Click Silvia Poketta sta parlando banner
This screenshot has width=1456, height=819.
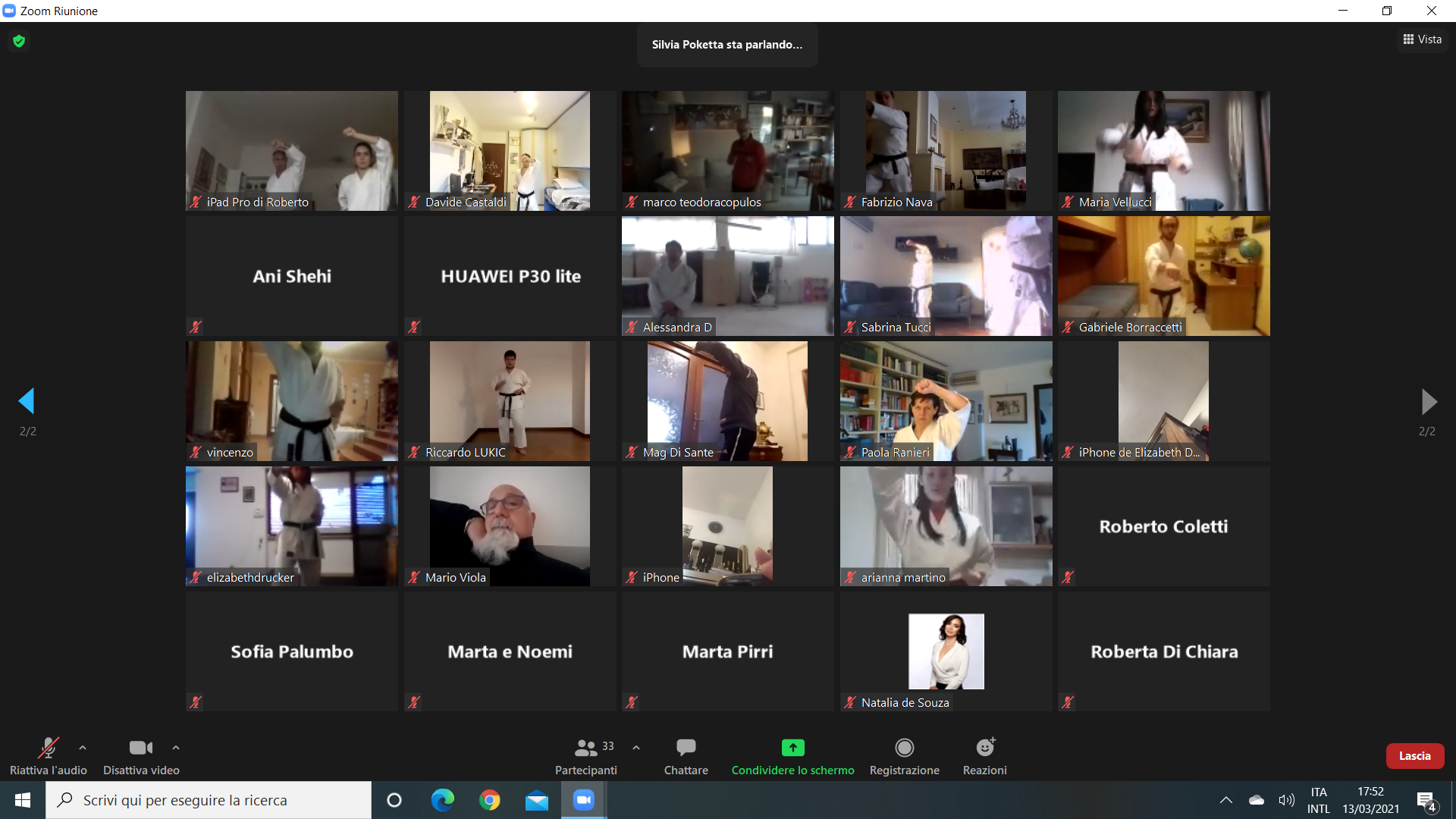[727, 45]
